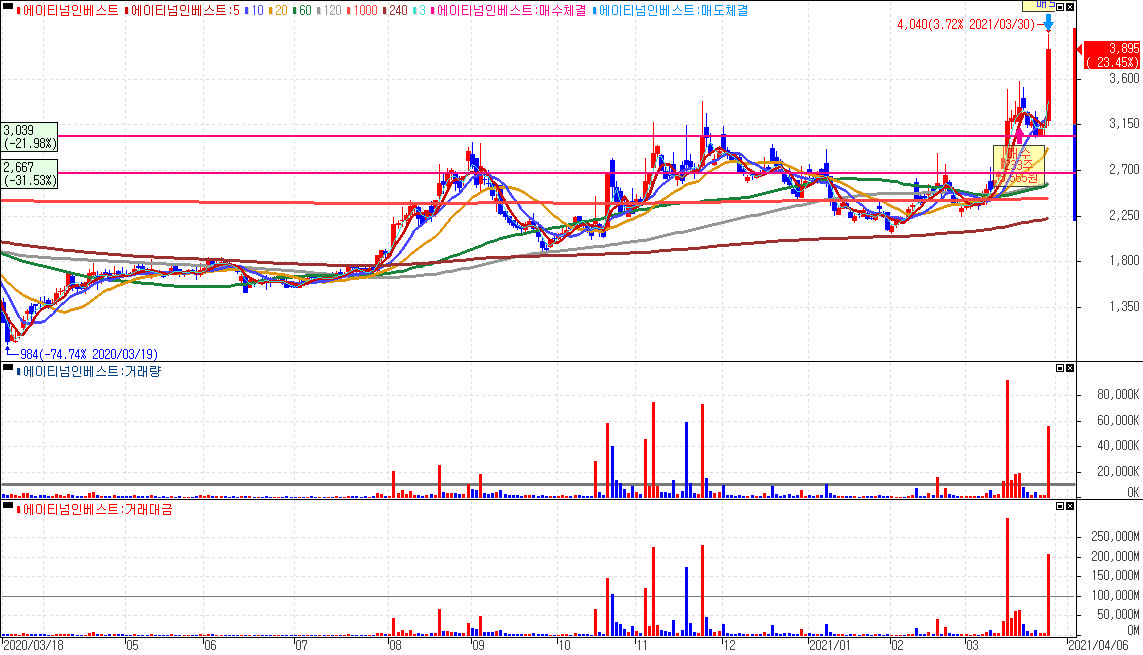
Task: Maximize the 거래량 volume panel
Action: point(1060,368)
